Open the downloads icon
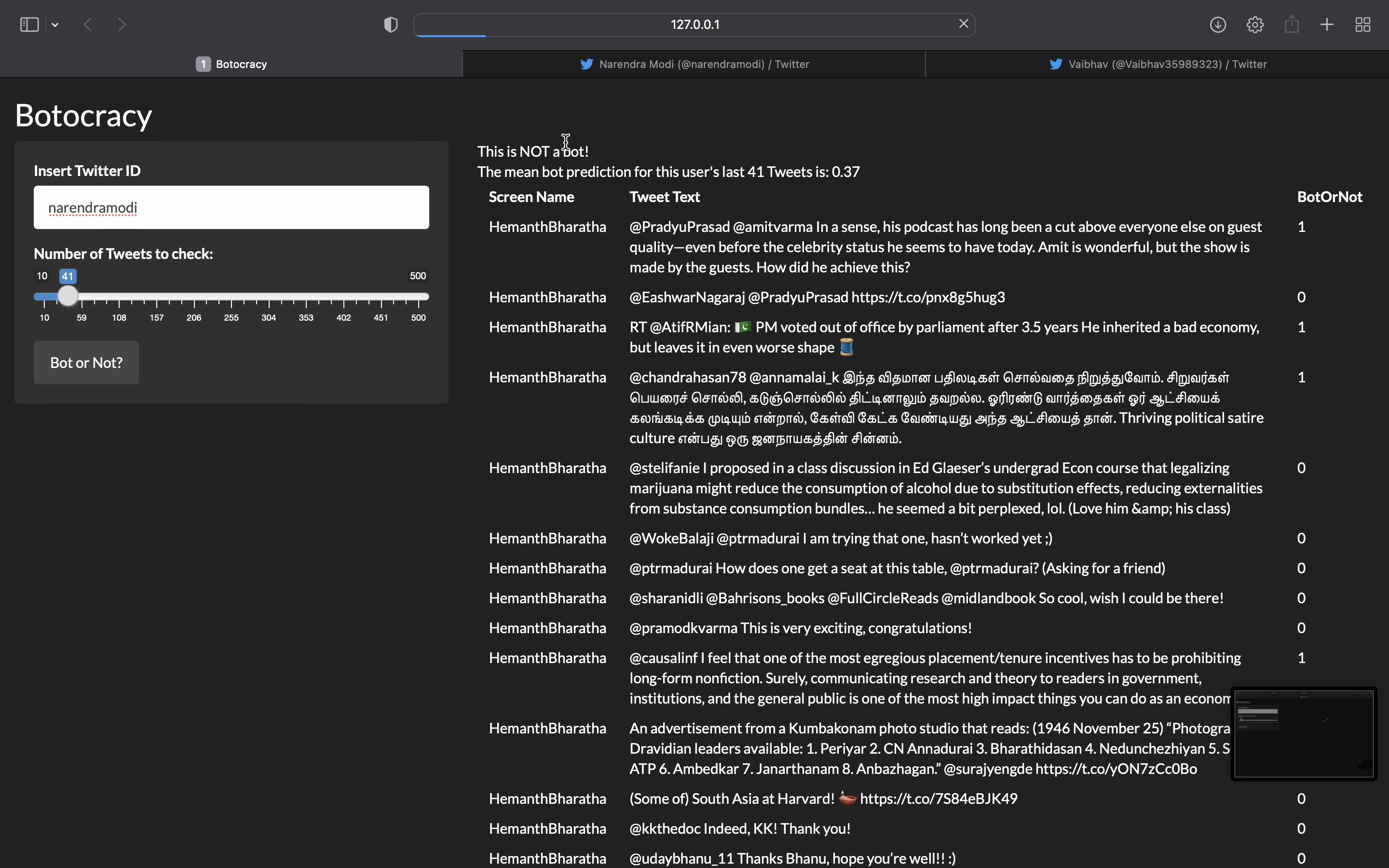 pos(1218,25)
